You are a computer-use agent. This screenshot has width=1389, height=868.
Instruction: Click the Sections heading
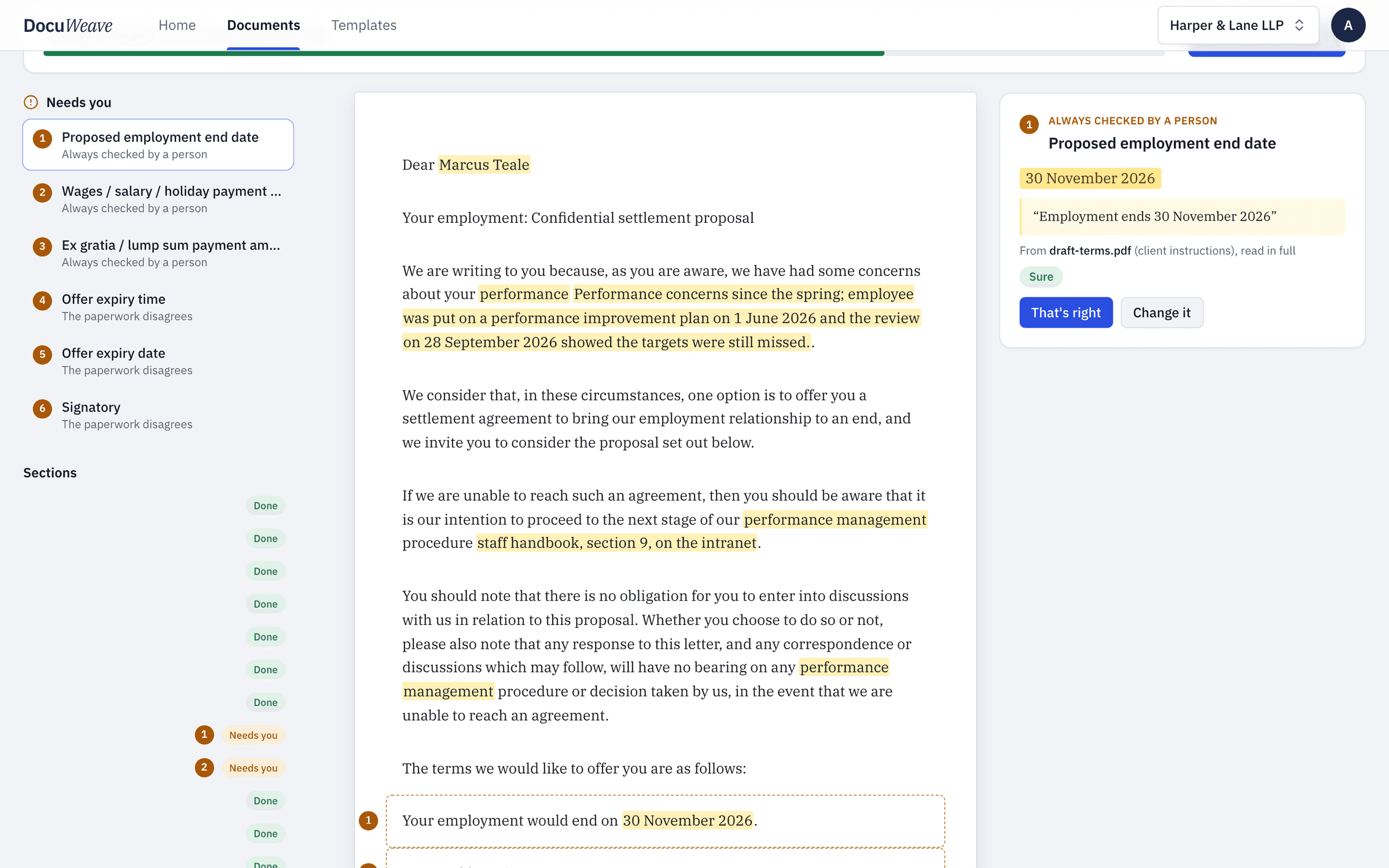[50, 473]
